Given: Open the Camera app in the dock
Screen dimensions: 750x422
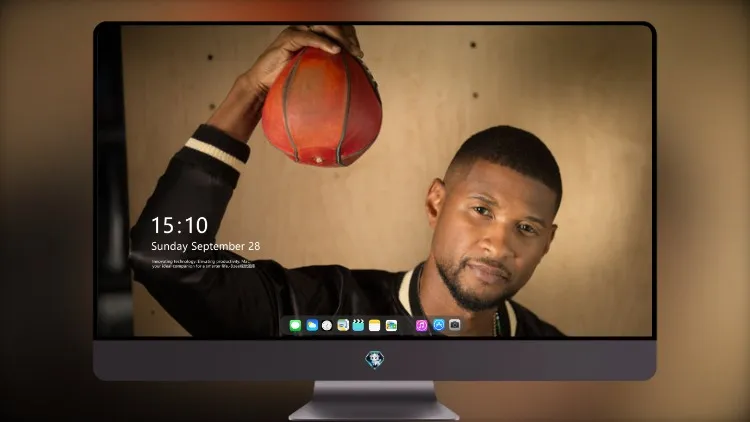Looking at the screenshot, I should coord(454,325).
